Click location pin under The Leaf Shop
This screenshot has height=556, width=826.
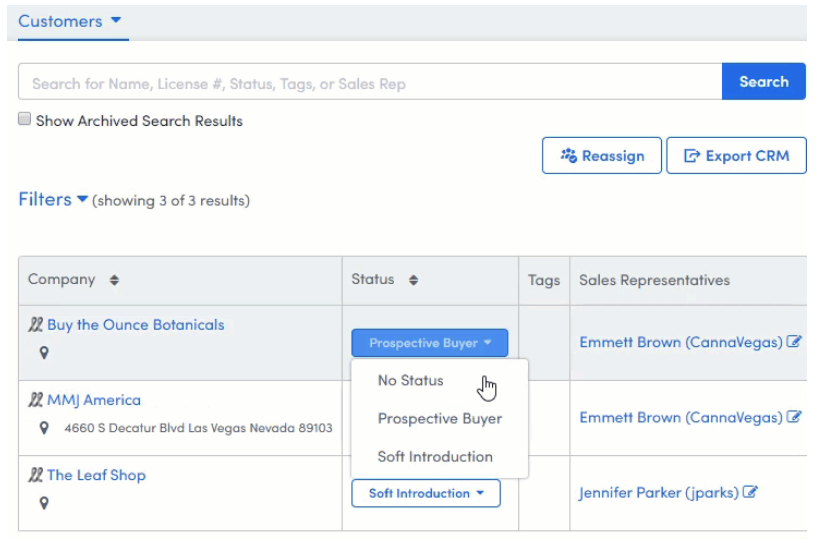pyautogui.click(x=44, y=503)
